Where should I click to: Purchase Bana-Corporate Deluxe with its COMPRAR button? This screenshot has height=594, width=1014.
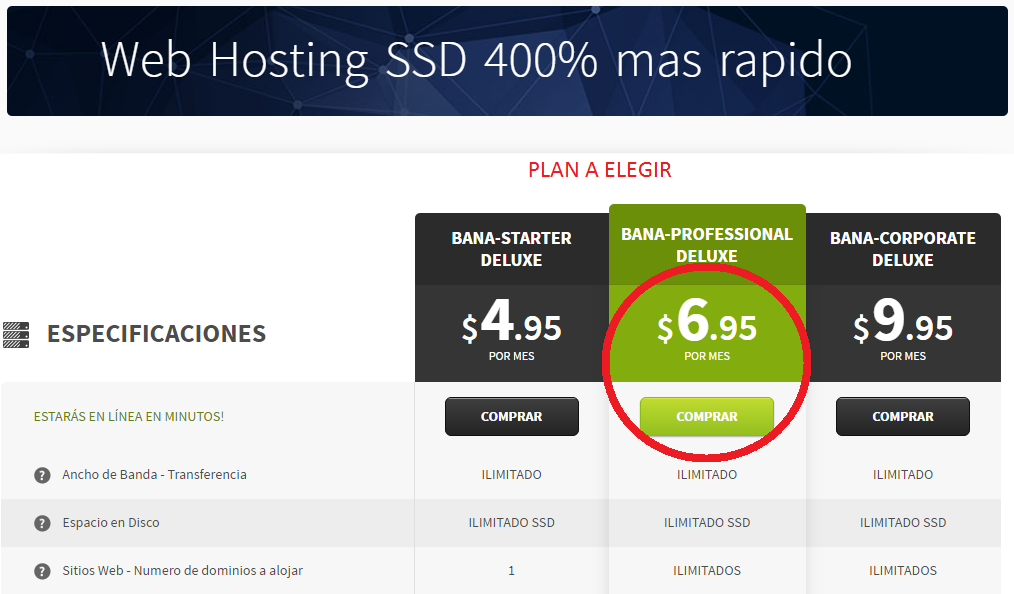pyautogui.click(x=903, y=416)
